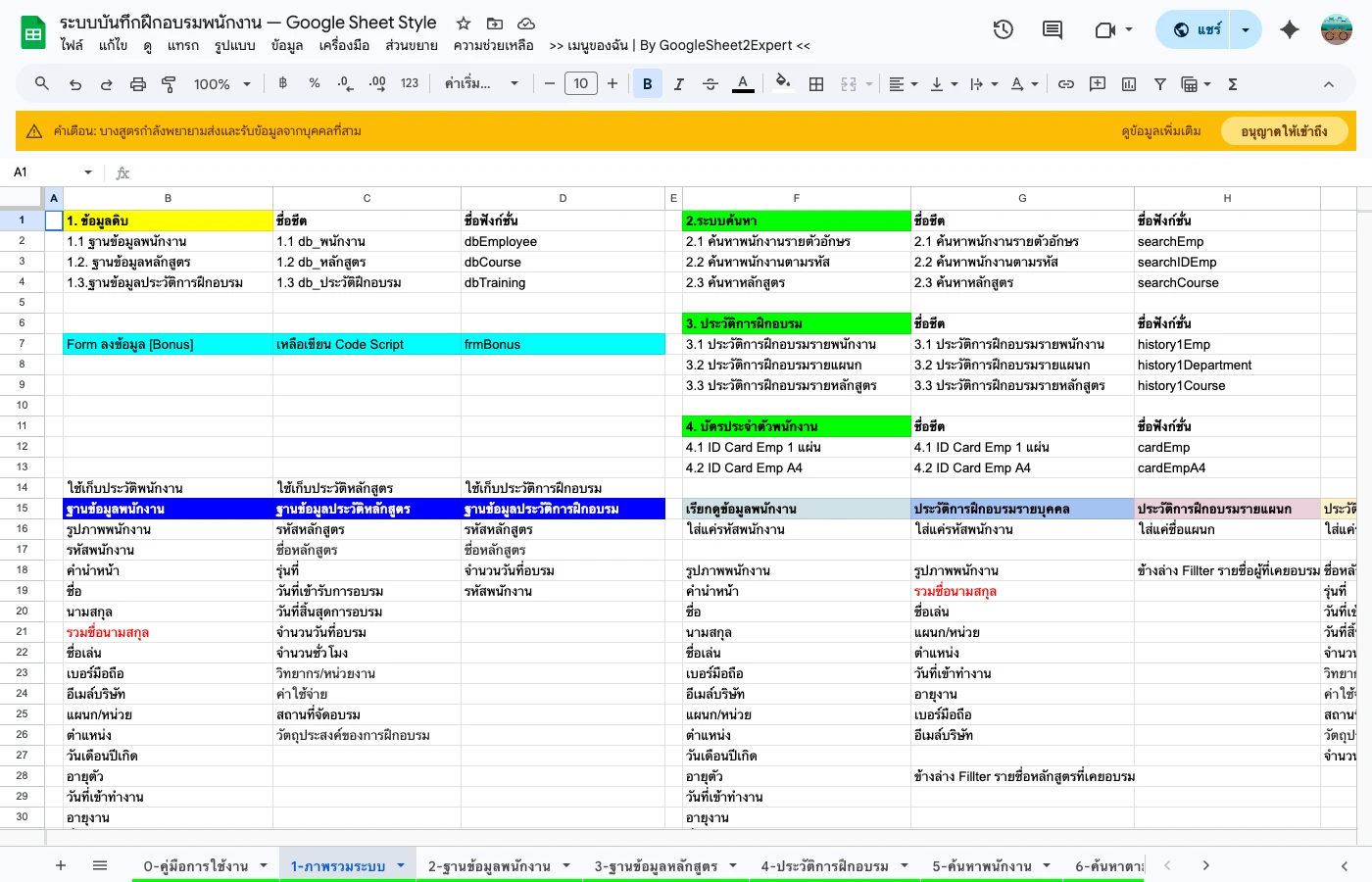Insert a link with the chain icon
1372x882 pixels.
(1066, 83)
